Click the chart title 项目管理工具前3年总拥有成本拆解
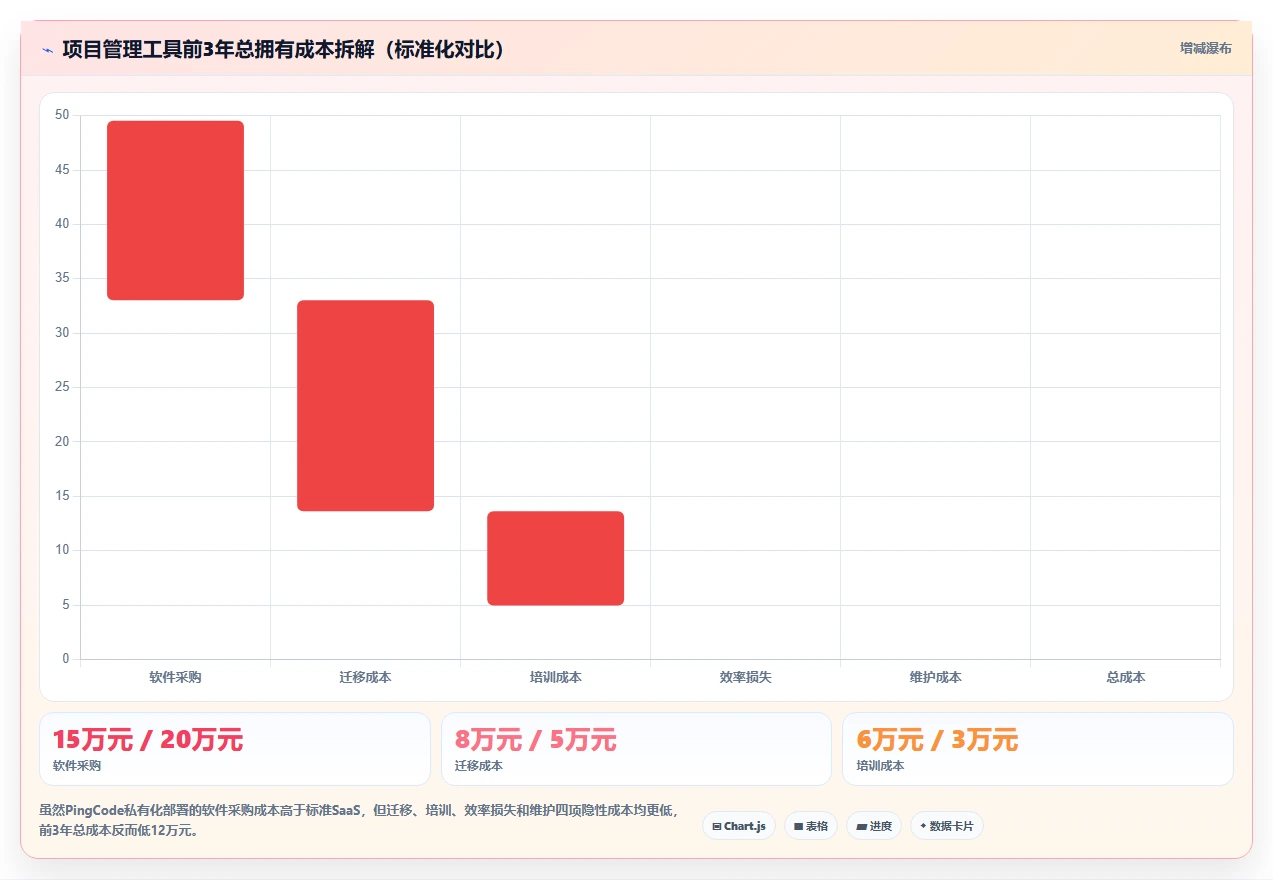Screen dimensions: 1273x880 (285, 49)
